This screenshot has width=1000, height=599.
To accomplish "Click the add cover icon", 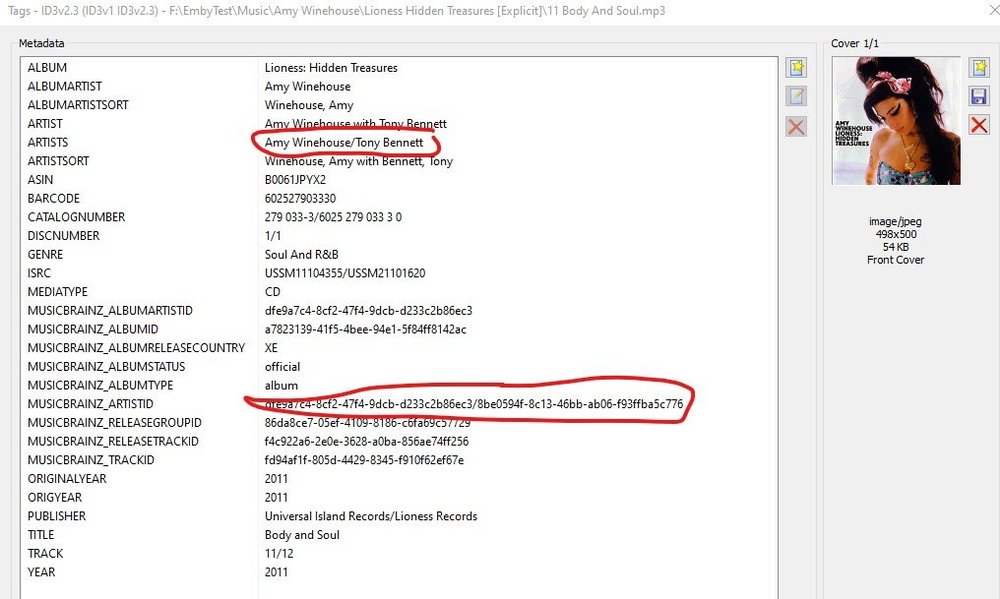I will pyautogui.click(x=979, y=68).
